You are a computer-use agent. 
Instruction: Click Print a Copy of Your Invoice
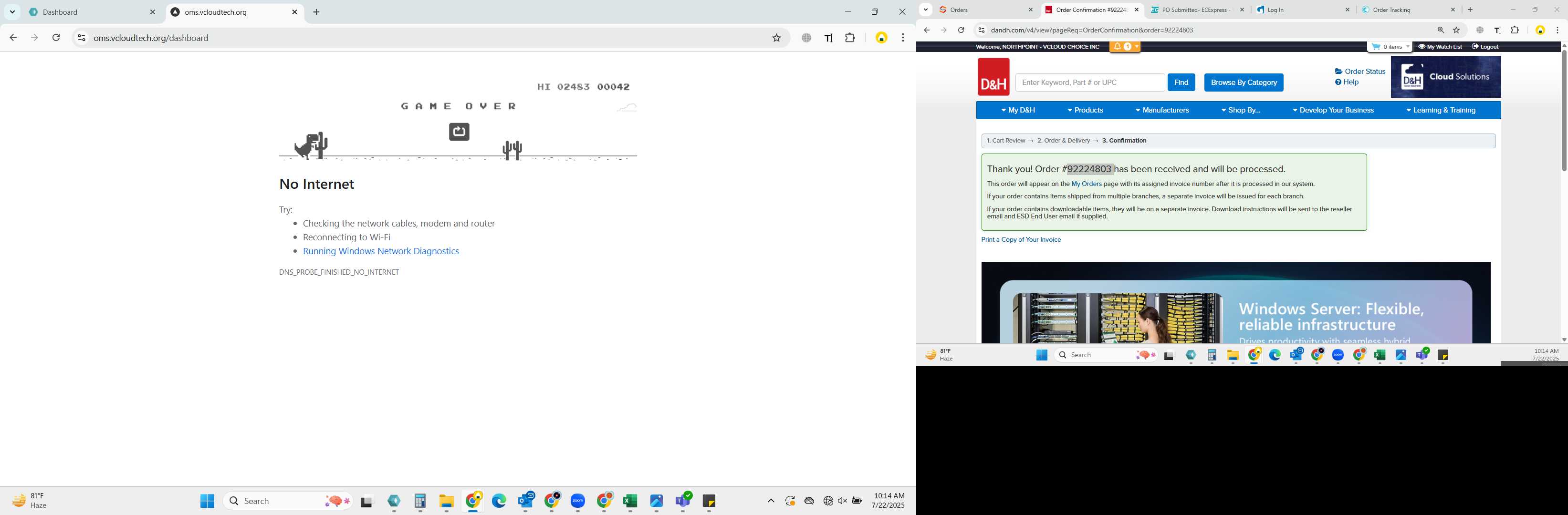[1021, 239]
